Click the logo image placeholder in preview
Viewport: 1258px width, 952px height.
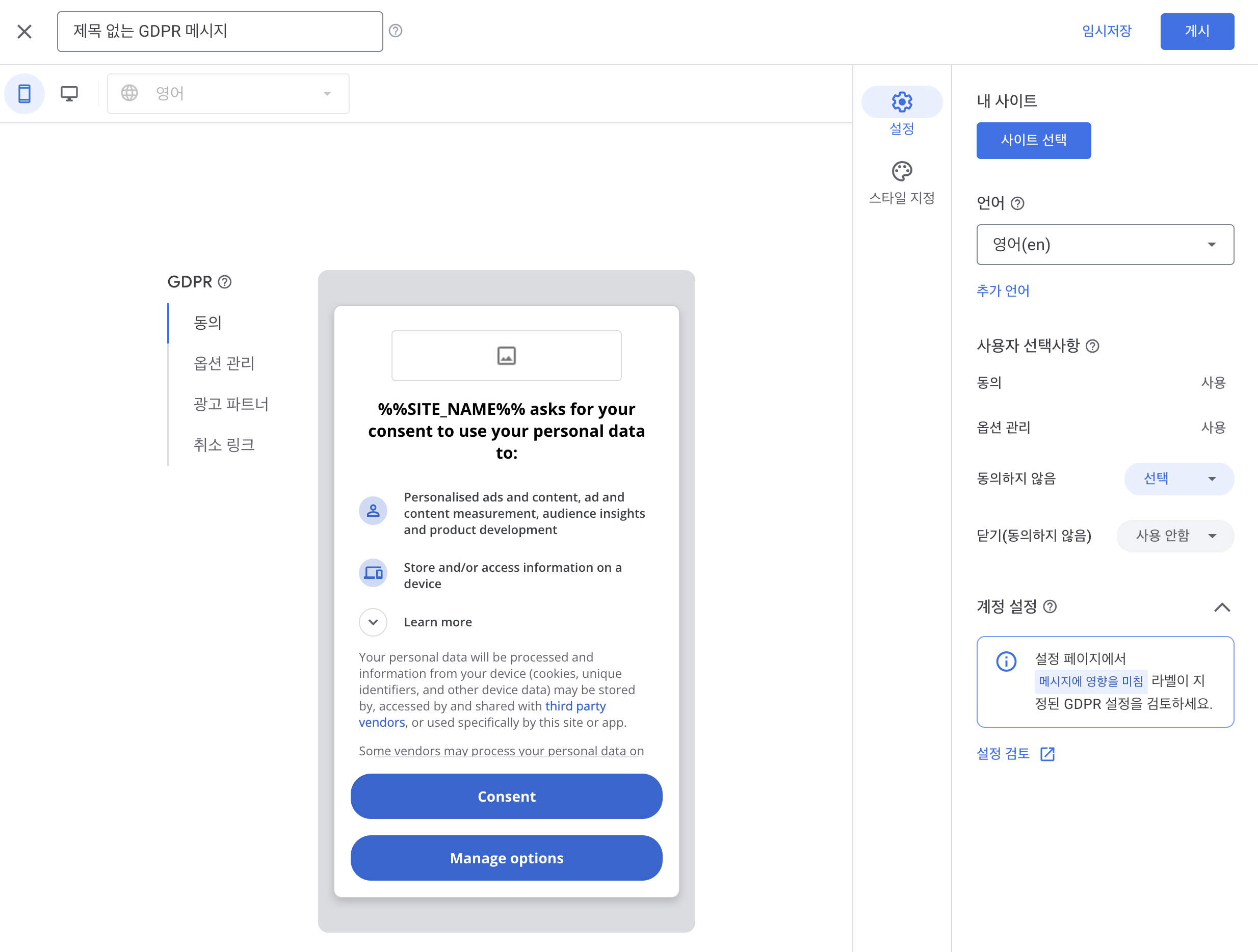(x=506, y=355)
